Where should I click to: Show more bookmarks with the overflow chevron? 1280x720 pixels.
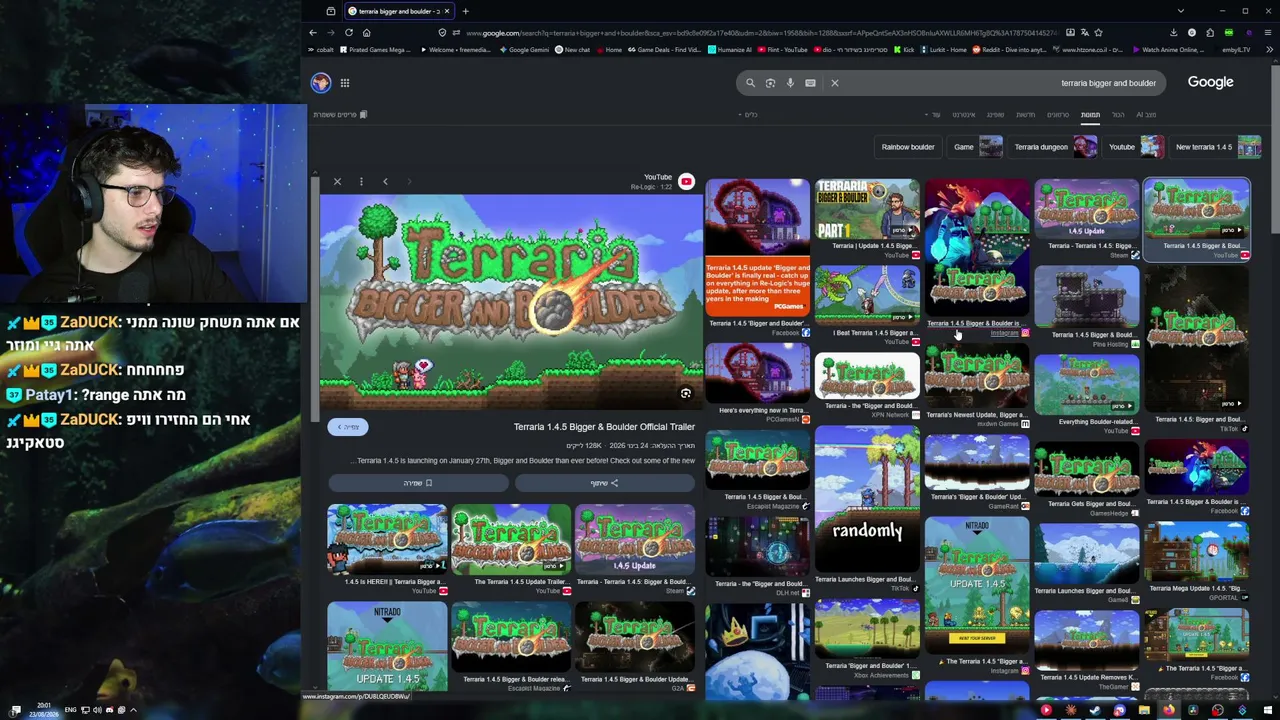coord(1268,49)
